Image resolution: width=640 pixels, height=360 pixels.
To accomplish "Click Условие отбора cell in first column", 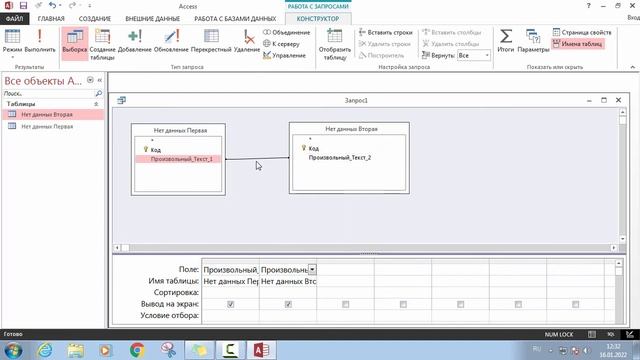I will pyautogui.click(x=231, y=316).
